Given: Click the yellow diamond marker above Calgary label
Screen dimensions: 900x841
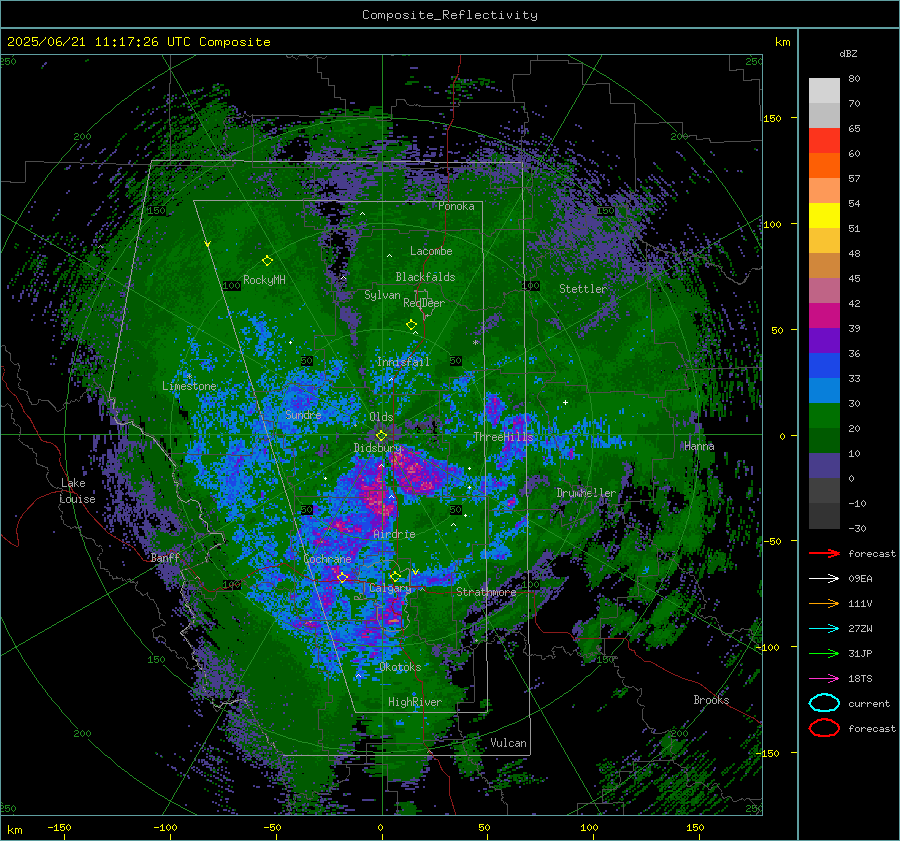Looking at the screenshot, I should [395, 576].
